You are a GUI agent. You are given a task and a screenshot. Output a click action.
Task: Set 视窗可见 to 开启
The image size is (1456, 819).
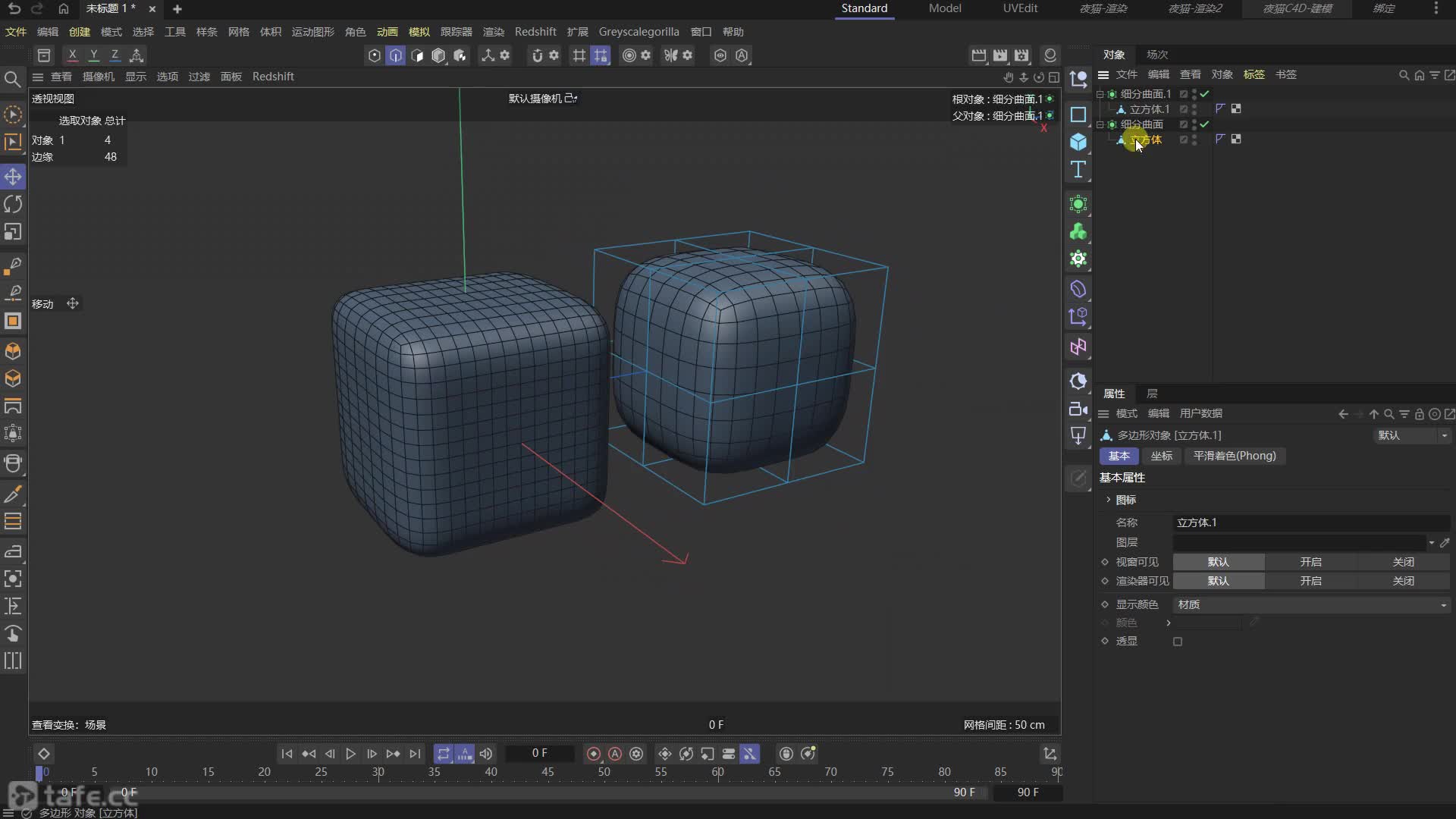[1311, 562]
